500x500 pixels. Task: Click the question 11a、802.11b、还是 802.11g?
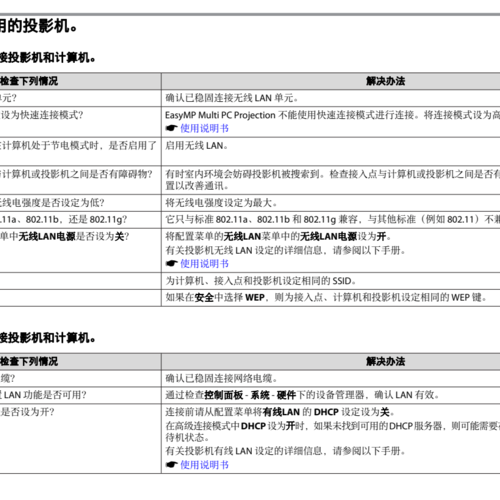63,220
